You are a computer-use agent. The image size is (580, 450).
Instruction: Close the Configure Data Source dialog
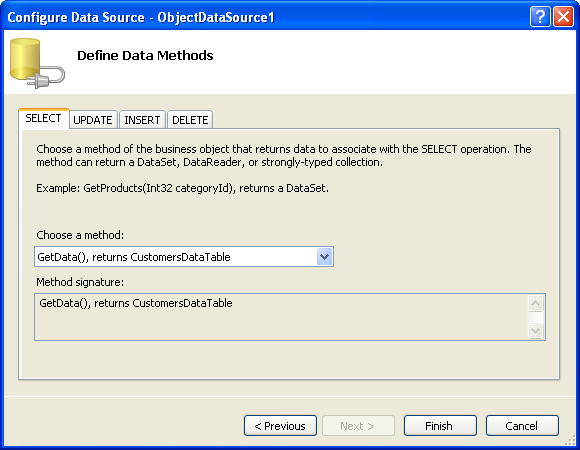pos(563,17)
